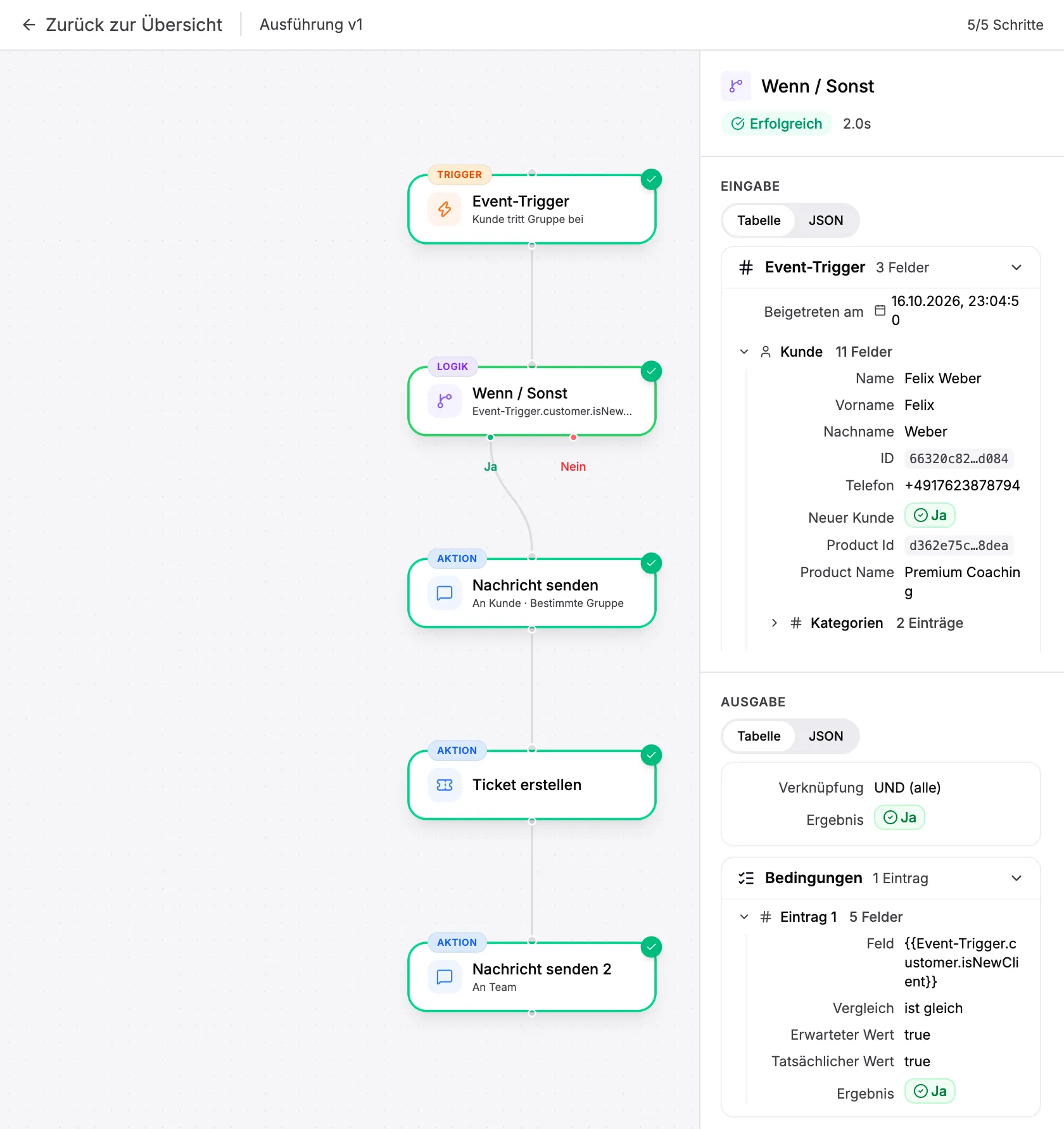The width and height of the screenshot is (1064, 1129).
Task: Click the Ticket erstellen ticket icon
Action: [445, 785]
